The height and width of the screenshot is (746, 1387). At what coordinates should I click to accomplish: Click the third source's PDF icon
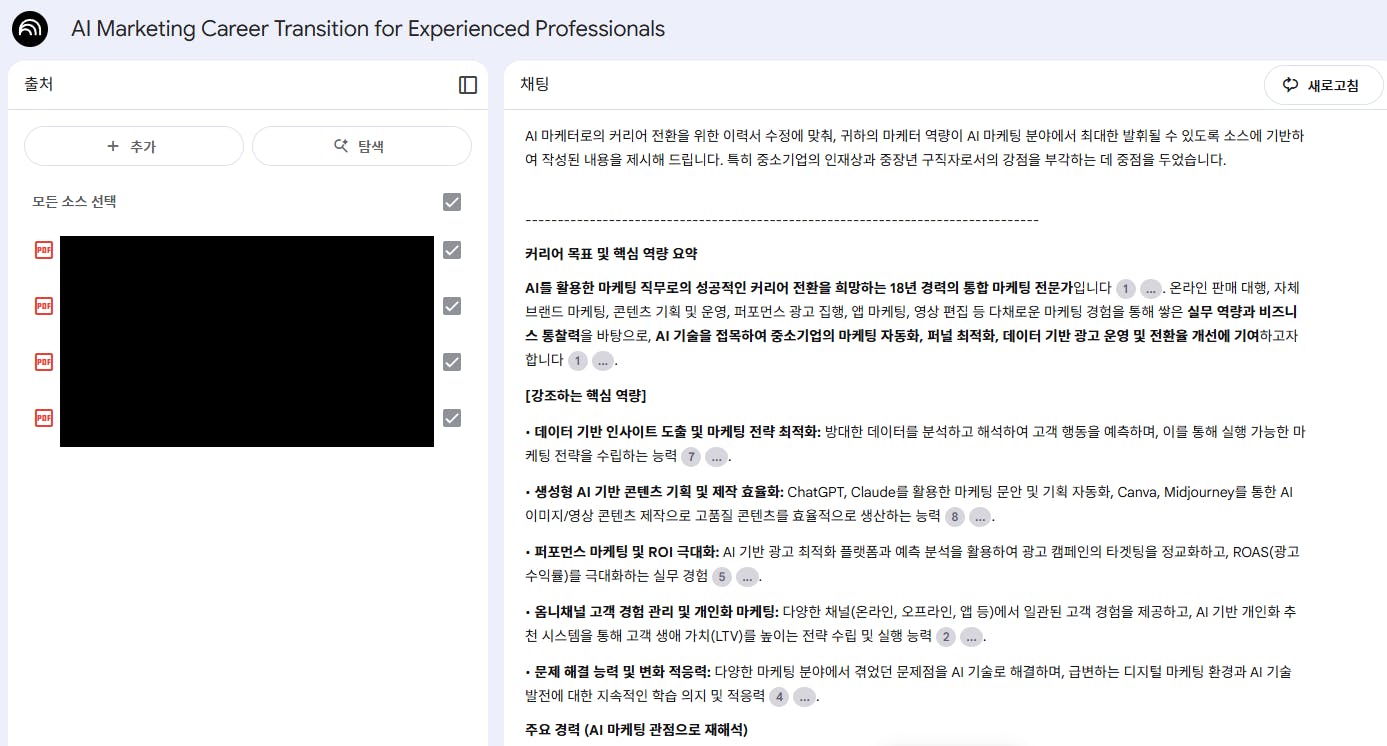pos(43,362)
